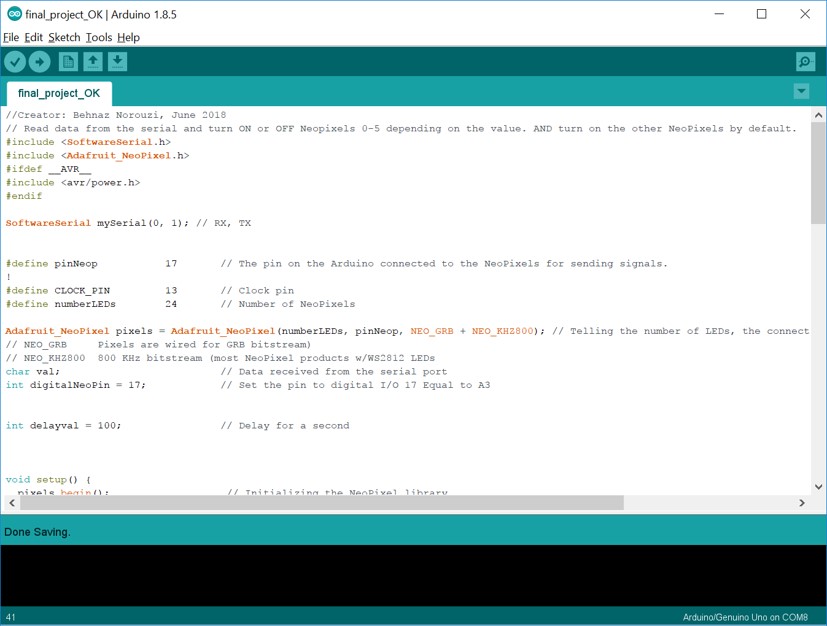Click the horizontal scrollbar right arrow
The height and width of the screenshot is (626, 827).
point(802,503)
